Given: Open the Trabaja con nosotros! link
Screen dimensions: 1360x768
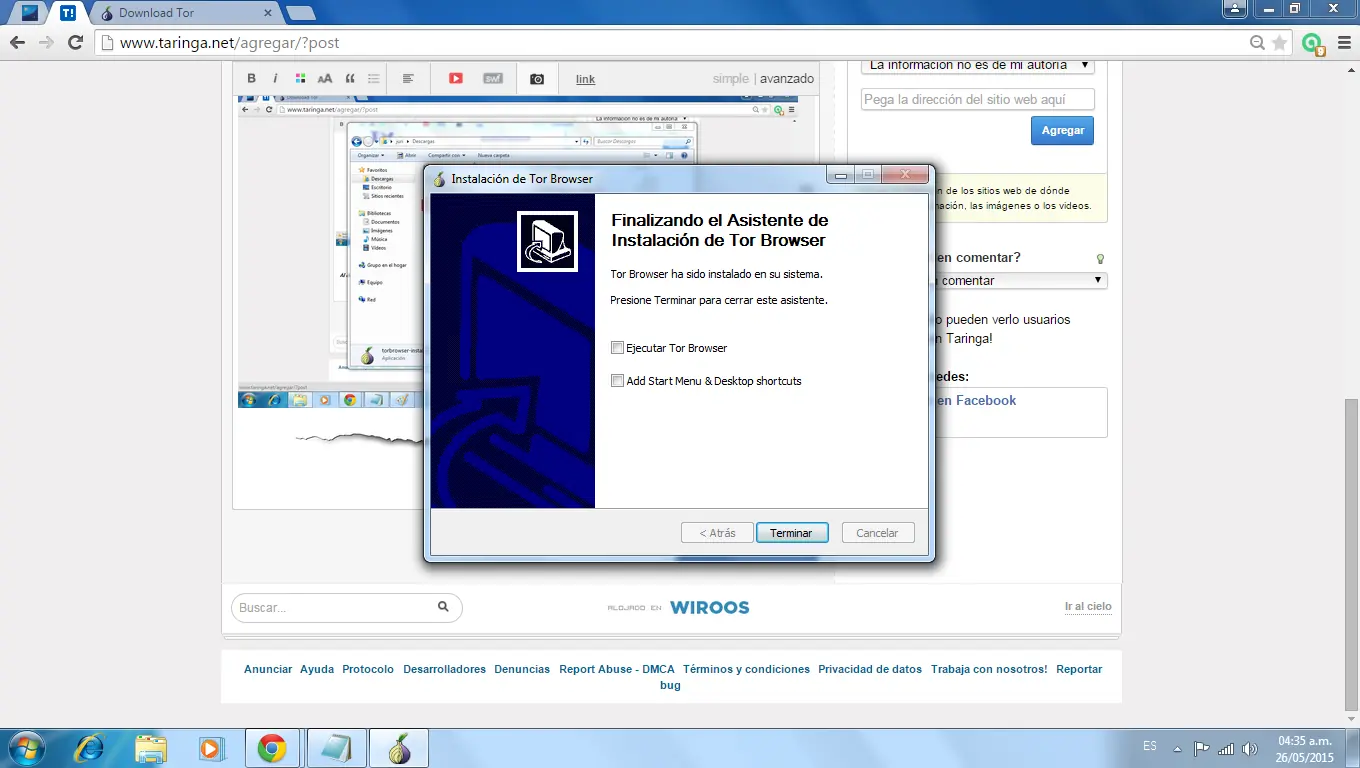Looking at the screenshot, I should point(989,669).
